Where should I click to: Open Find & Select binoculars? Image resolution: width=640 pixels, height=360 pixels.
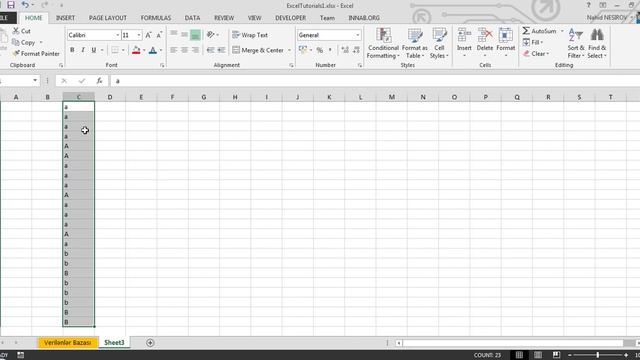597,43
